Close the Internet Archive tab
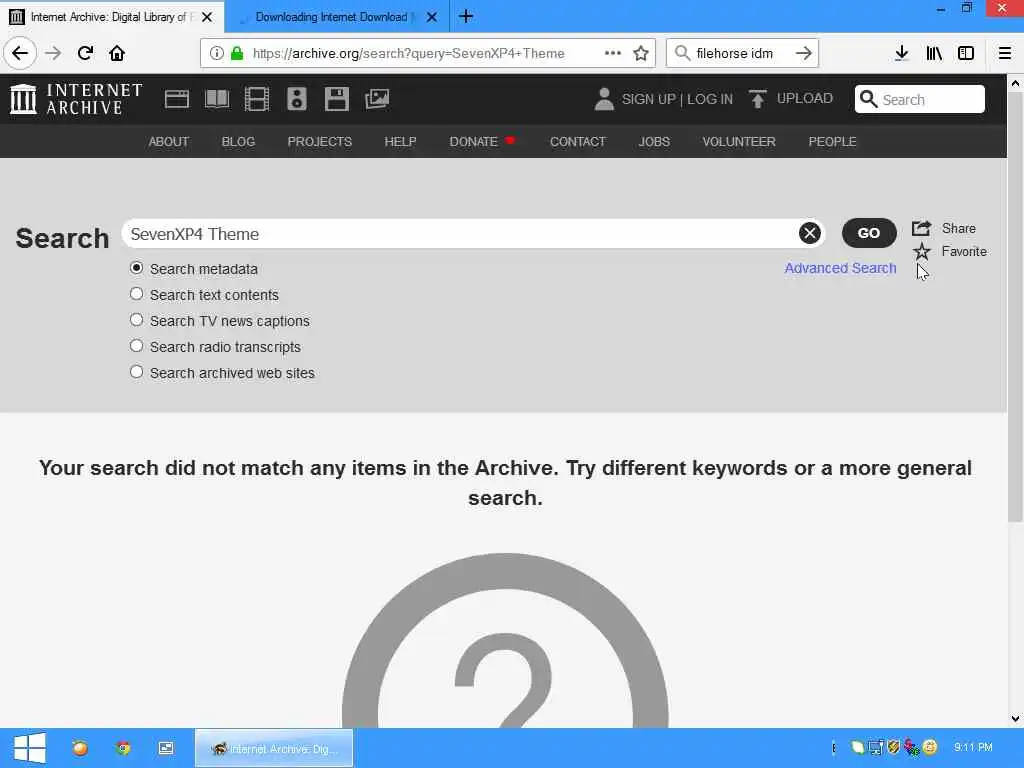Image resolution: width=1024 pixels, height=768 pixels. (207, 17)
